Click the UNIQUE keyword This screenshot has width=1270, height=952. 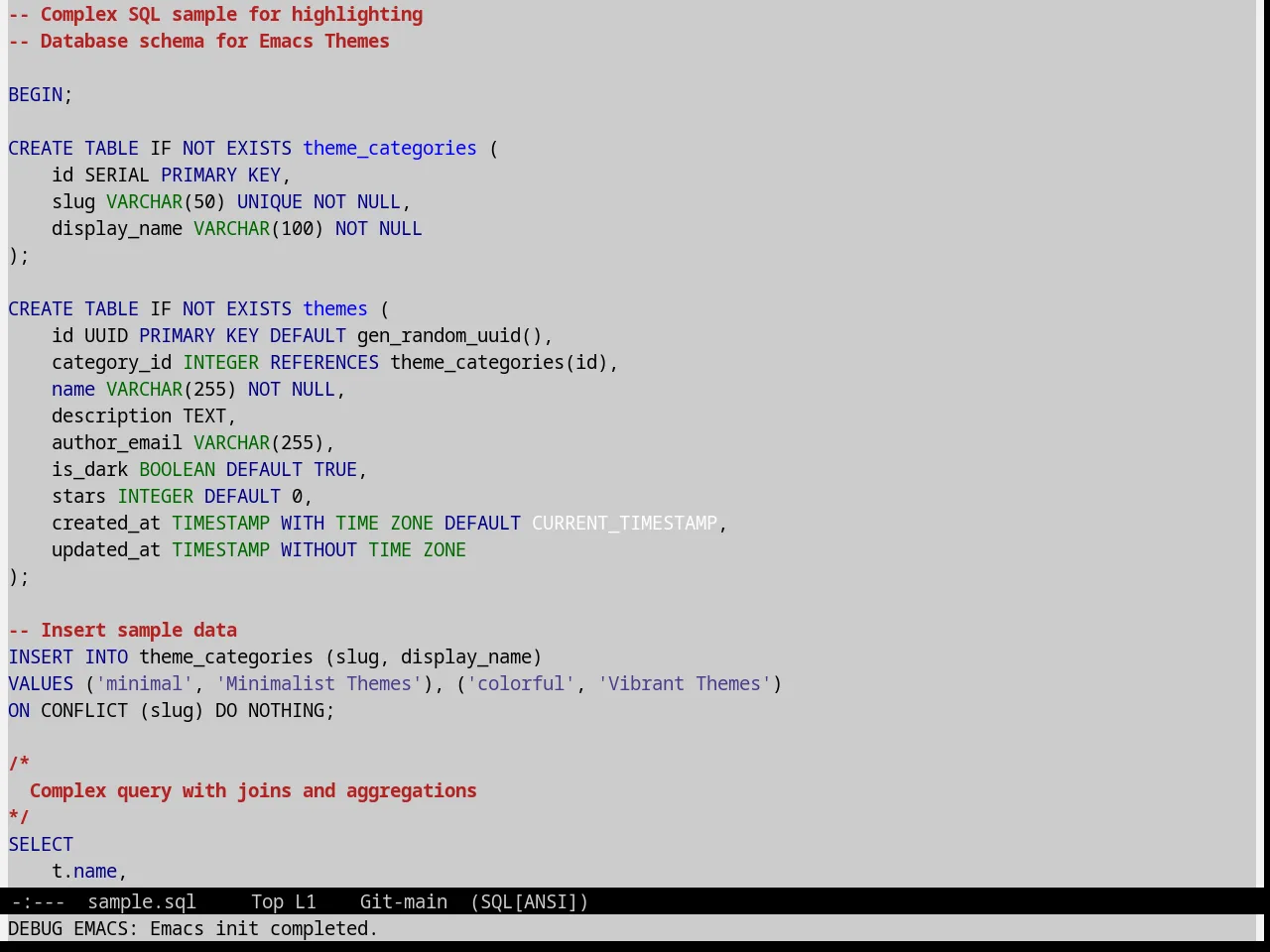[270, 202]
